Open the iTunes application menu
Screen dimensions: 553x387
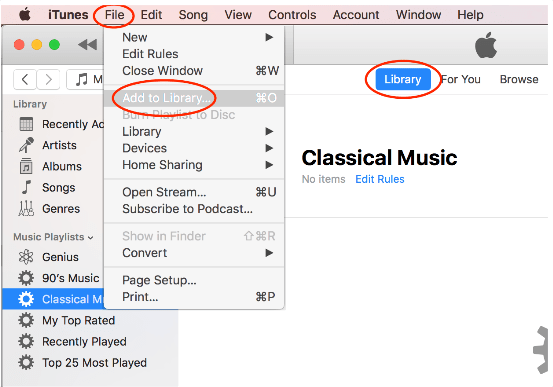click(68, 15)
